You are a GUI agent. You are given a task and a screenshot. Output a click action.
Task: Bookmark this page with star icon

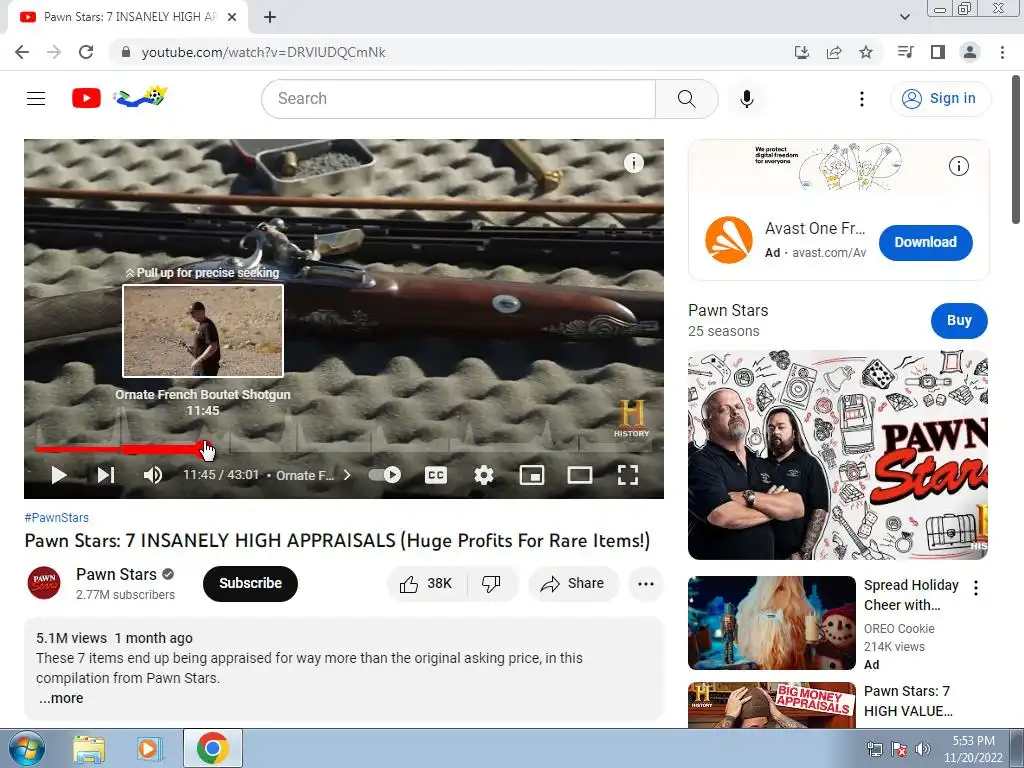coord(865,52)
